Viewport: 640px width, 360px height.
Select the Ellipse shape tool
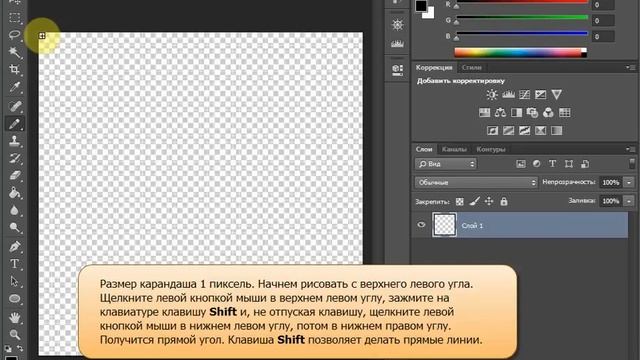tap(15, 299)
